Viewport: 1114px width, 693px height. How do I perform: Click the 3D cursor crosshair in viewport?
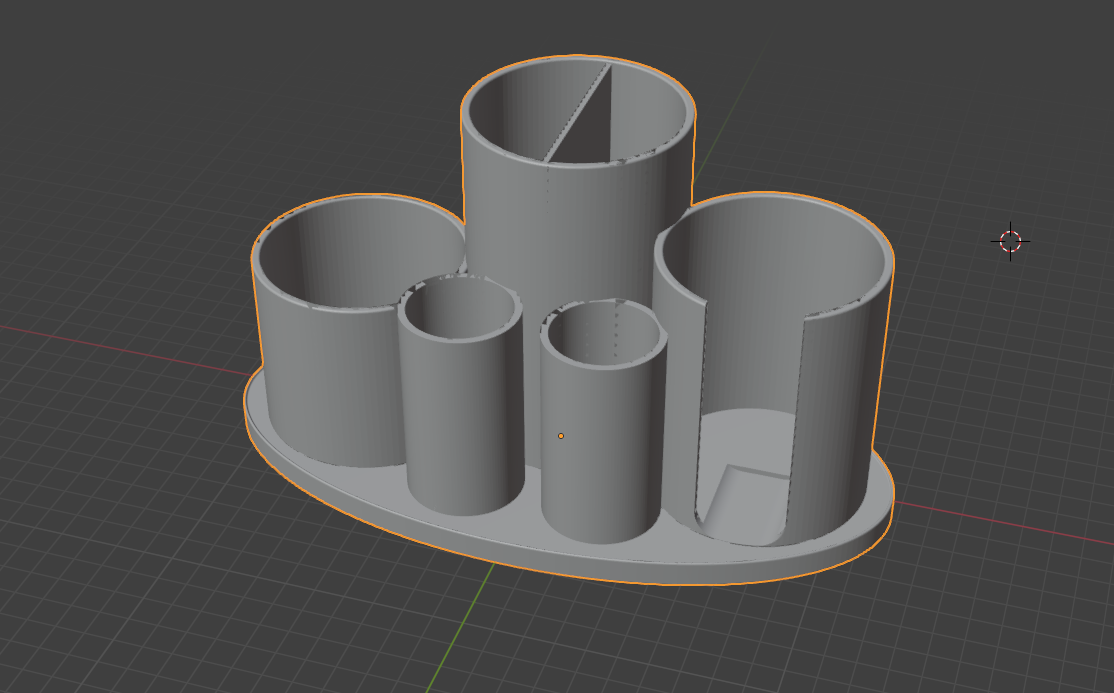[x=1010, y=241]
